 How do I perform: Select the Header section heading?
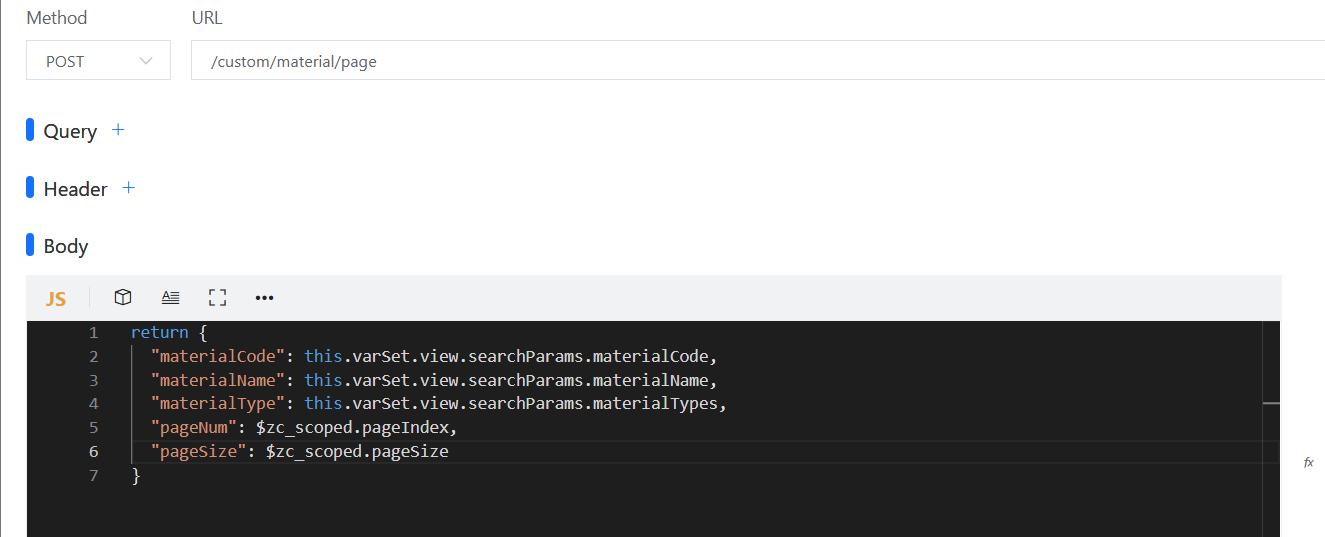(x=75, y=189)
